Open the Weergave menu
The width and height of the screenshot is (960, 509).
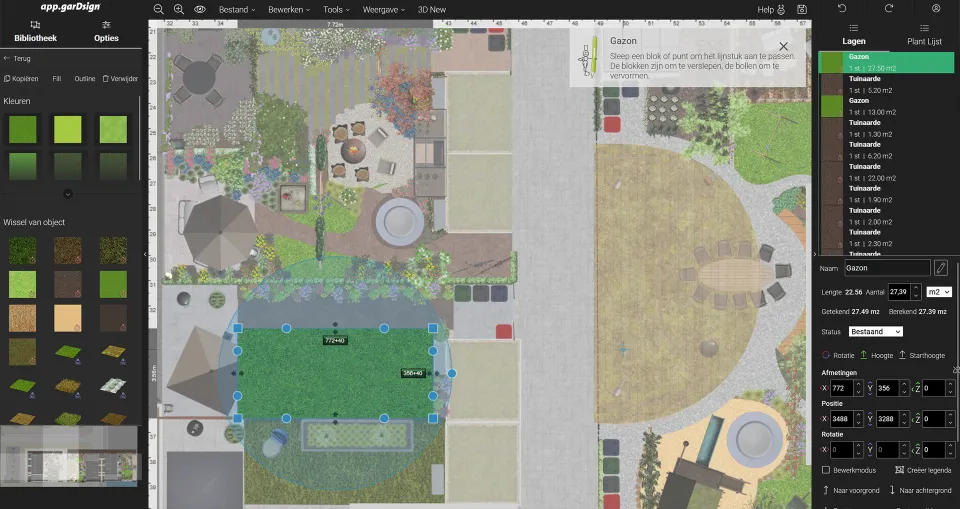click(383, 9)
